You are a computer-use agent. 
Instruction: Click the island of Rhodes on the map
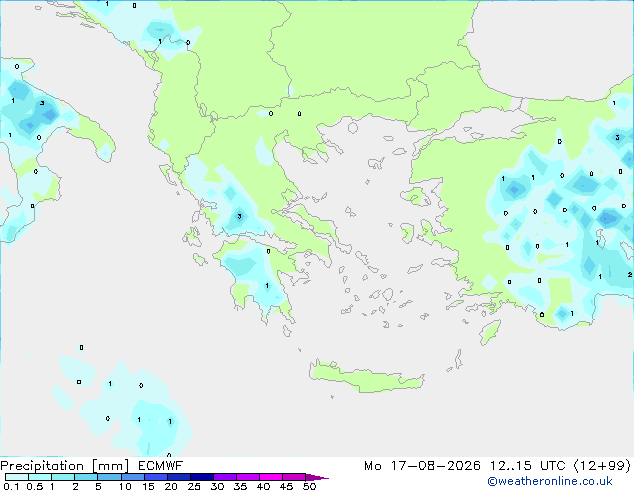[490, 332]
